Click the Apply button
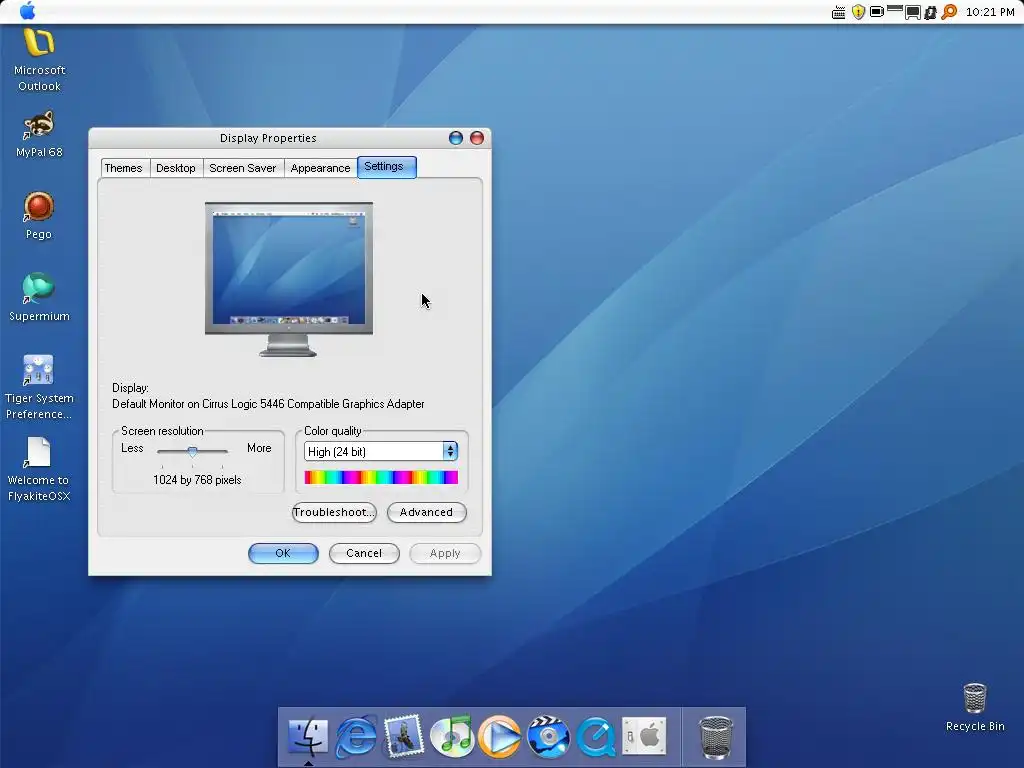The height and width of the screenshot is (768, 1024). tap(445, 553)
